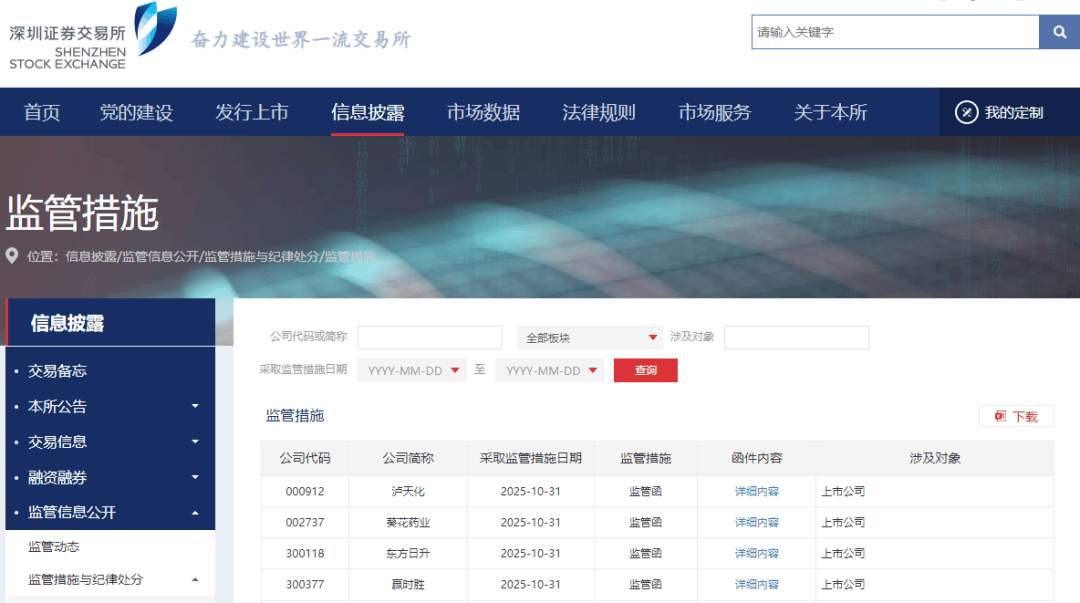Go to 市场数据 in navigation bar
Screen dimensions: 1080x603
coord(483,112)
